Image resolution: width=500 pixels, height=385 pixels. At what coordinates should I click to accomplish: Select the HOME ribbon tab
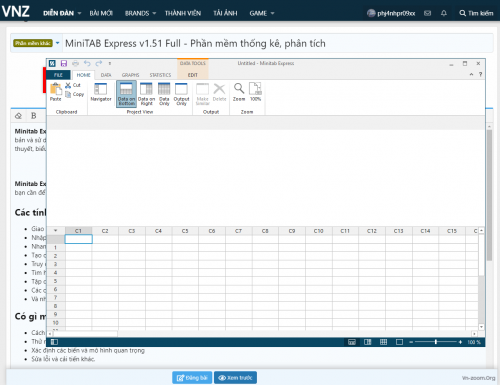pyautogui.click(x=83, y=75)
